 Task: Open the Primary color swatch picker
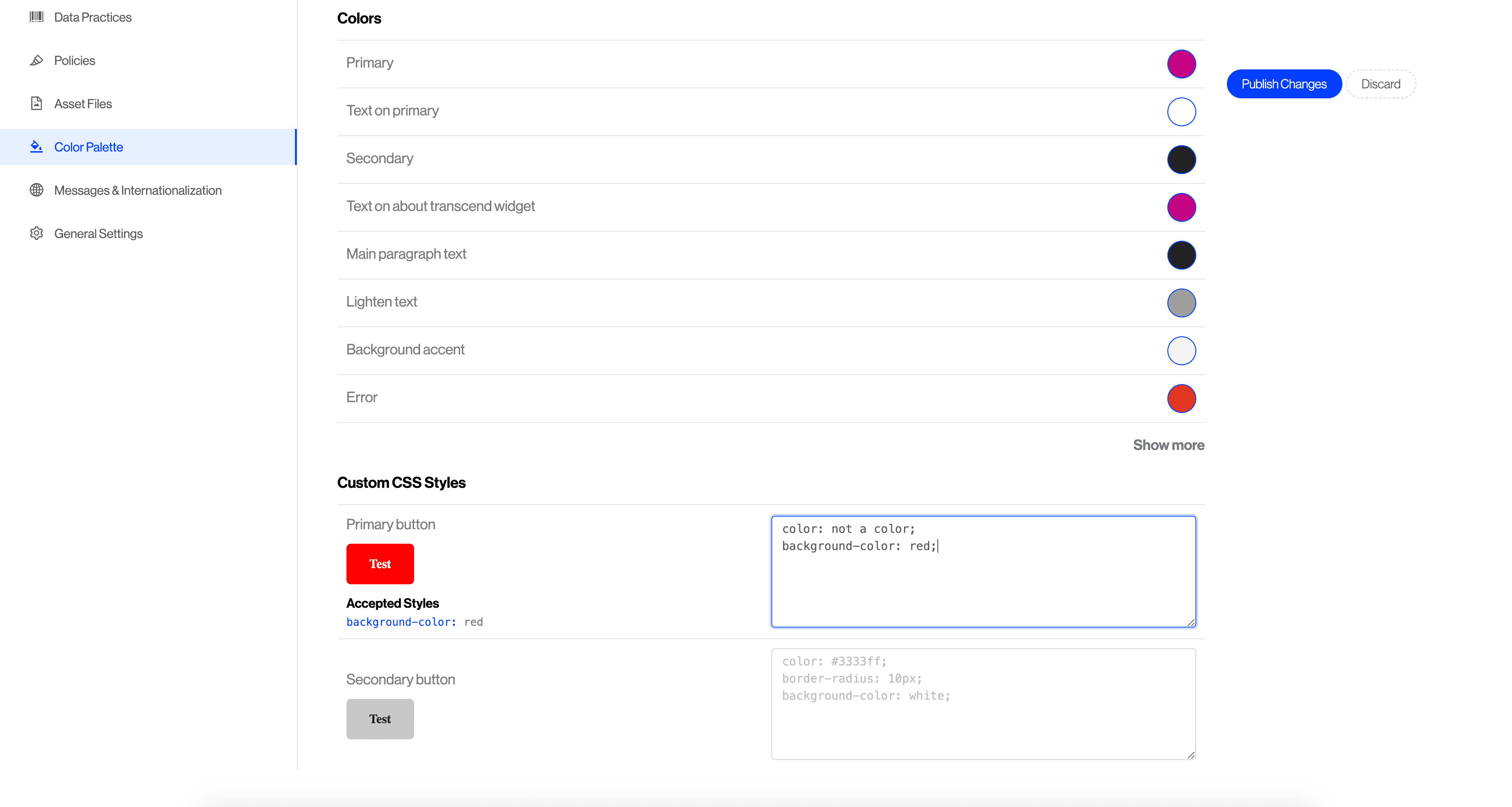(x=1181, y=64)
